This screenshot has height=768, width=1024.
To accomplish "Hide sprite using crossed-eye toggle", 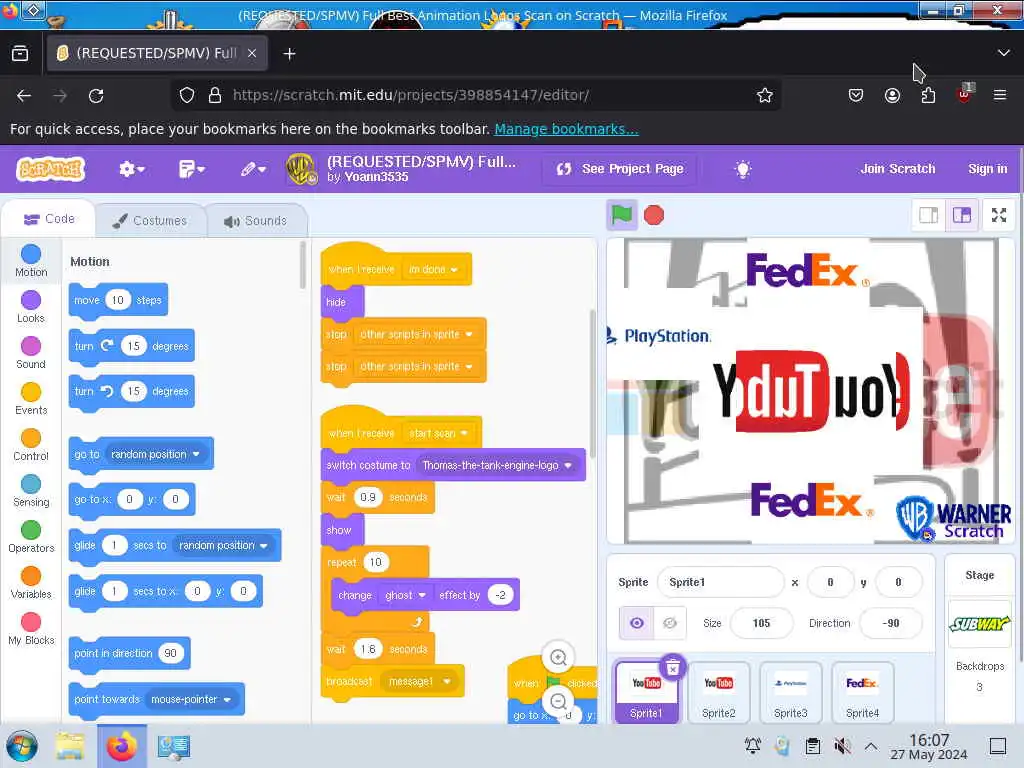I will (x=669, y=623).
